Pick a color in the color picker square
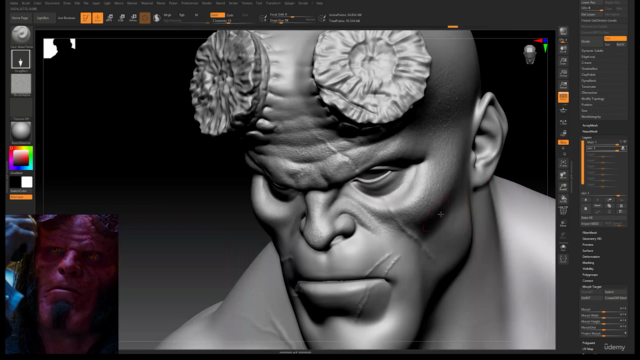Image resolution: width=640 pixels, height=360 pixels. pos(21,158)
